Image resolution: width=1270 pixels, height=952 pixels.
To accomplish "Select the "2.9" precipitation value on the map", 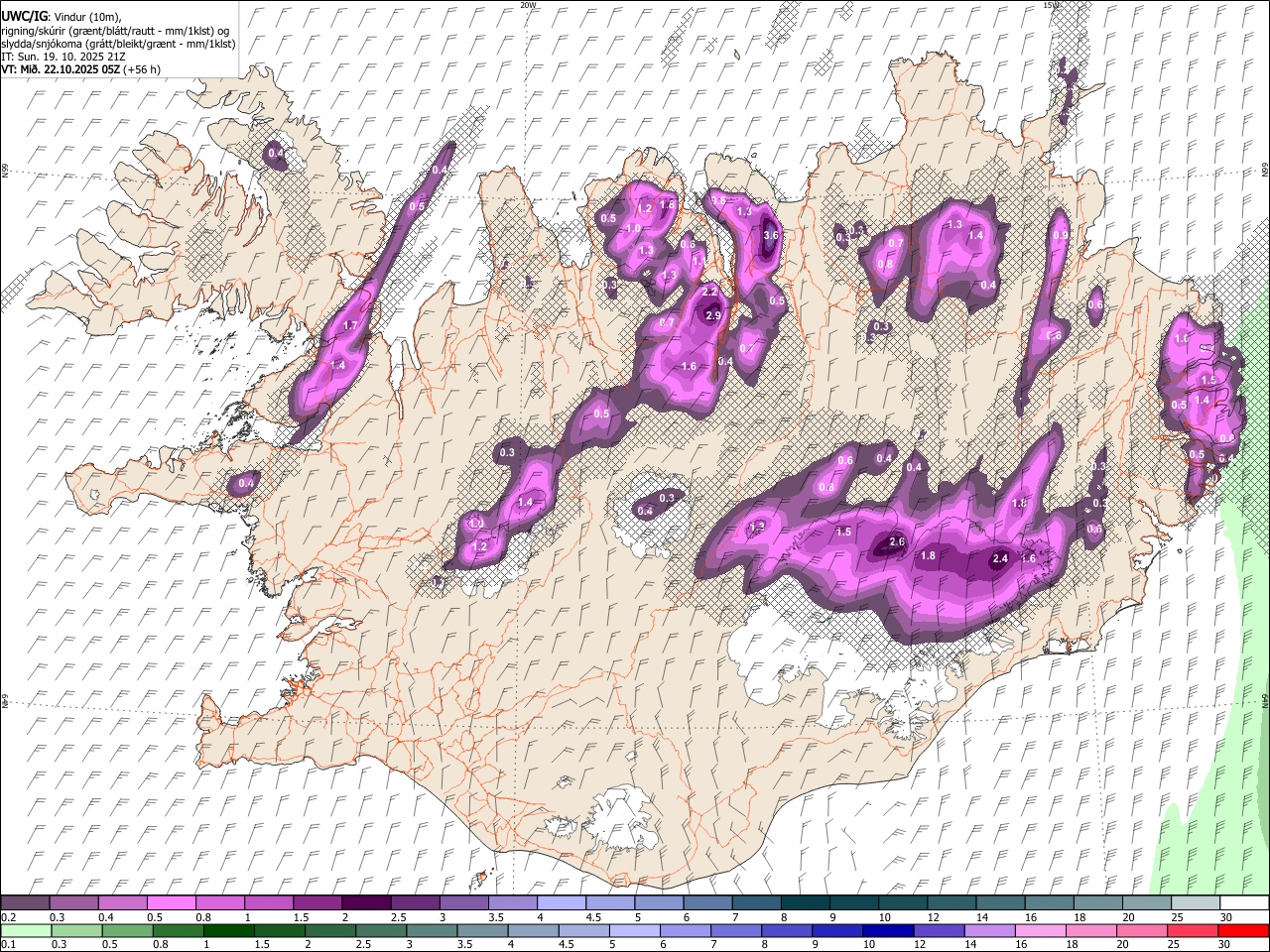I will coord(712,315).
